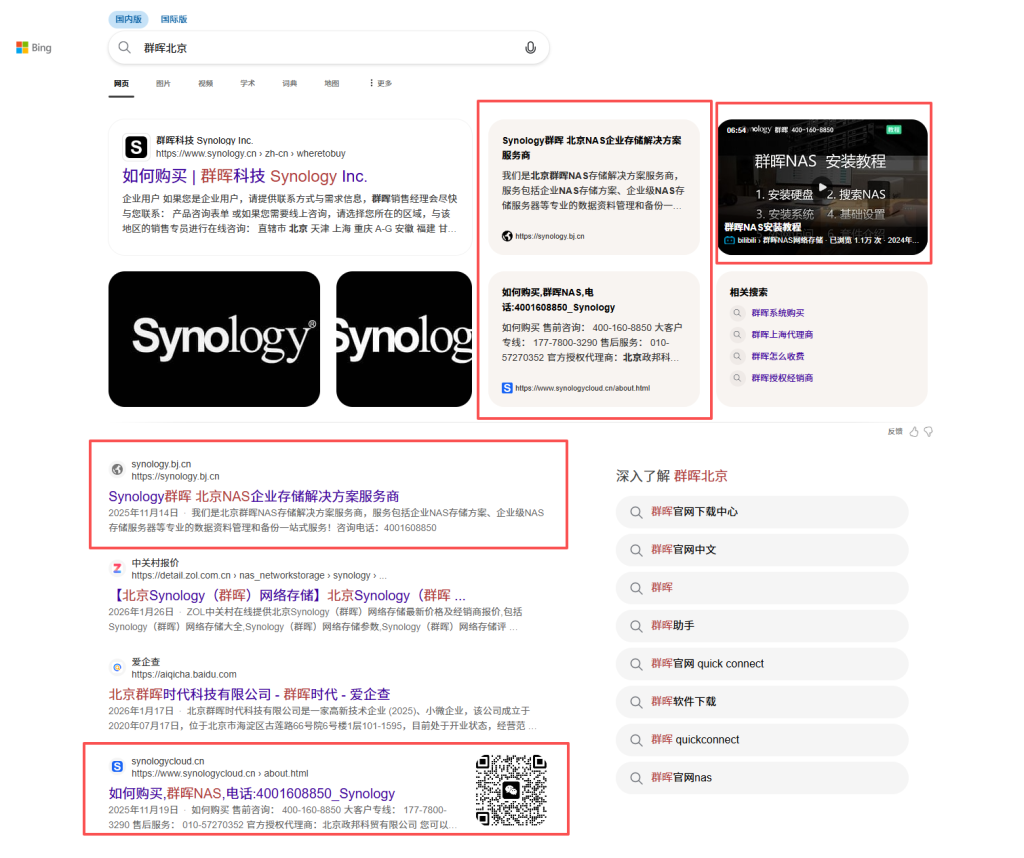Play the 群晖NAS安装教程 video
This screenshot has height=858, width=1024.
(x=822, y=186)
